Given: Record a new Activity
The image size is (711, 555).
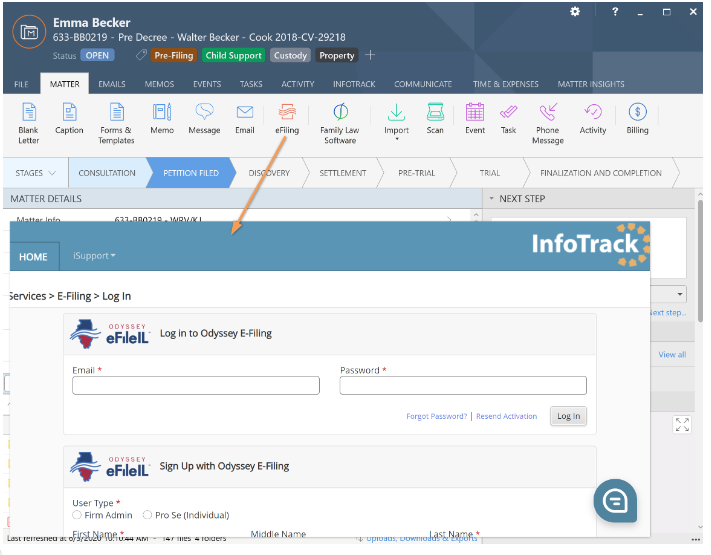Looking at the screenshot, I should pyautogui.click(x=593, y=119).
